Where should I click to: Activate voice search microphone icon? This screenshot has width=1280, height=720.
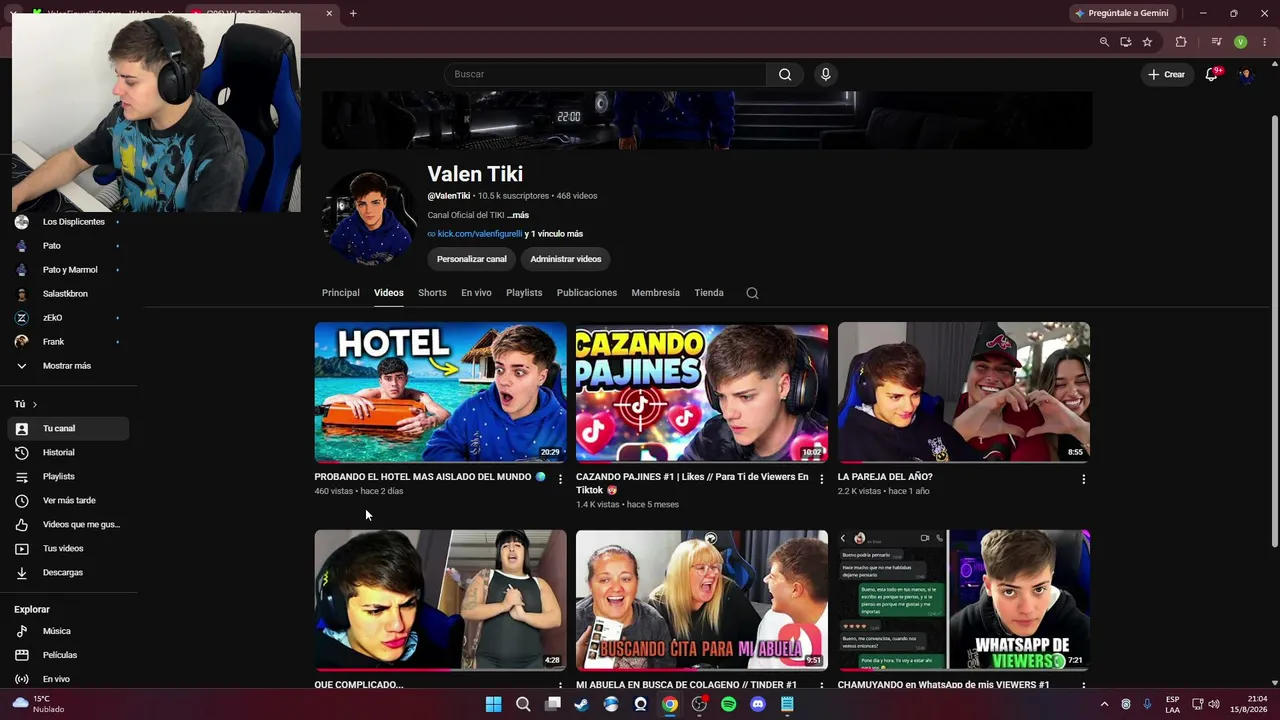click(825, 74)
